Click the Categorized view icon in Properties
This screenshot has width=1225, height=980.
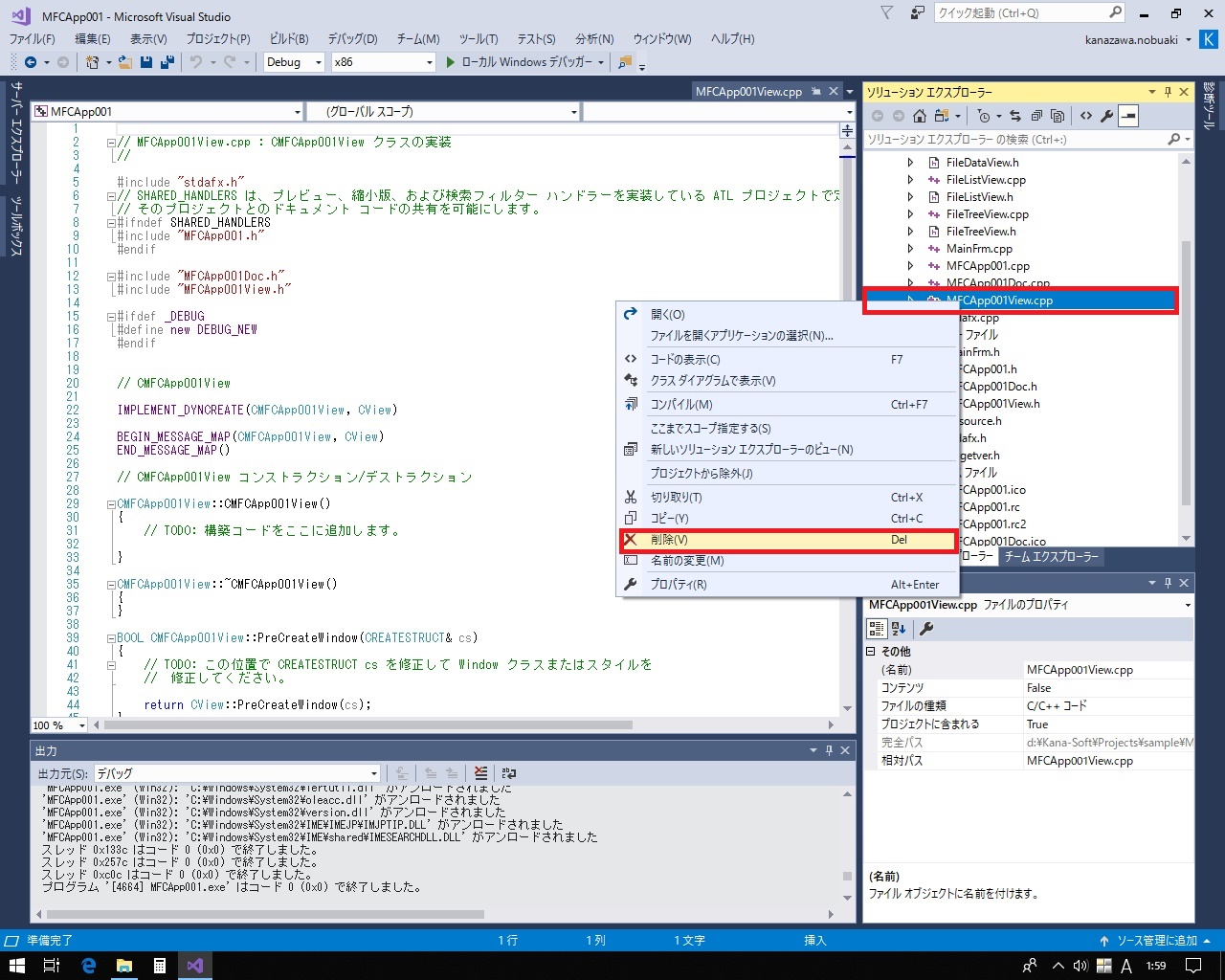876,629
